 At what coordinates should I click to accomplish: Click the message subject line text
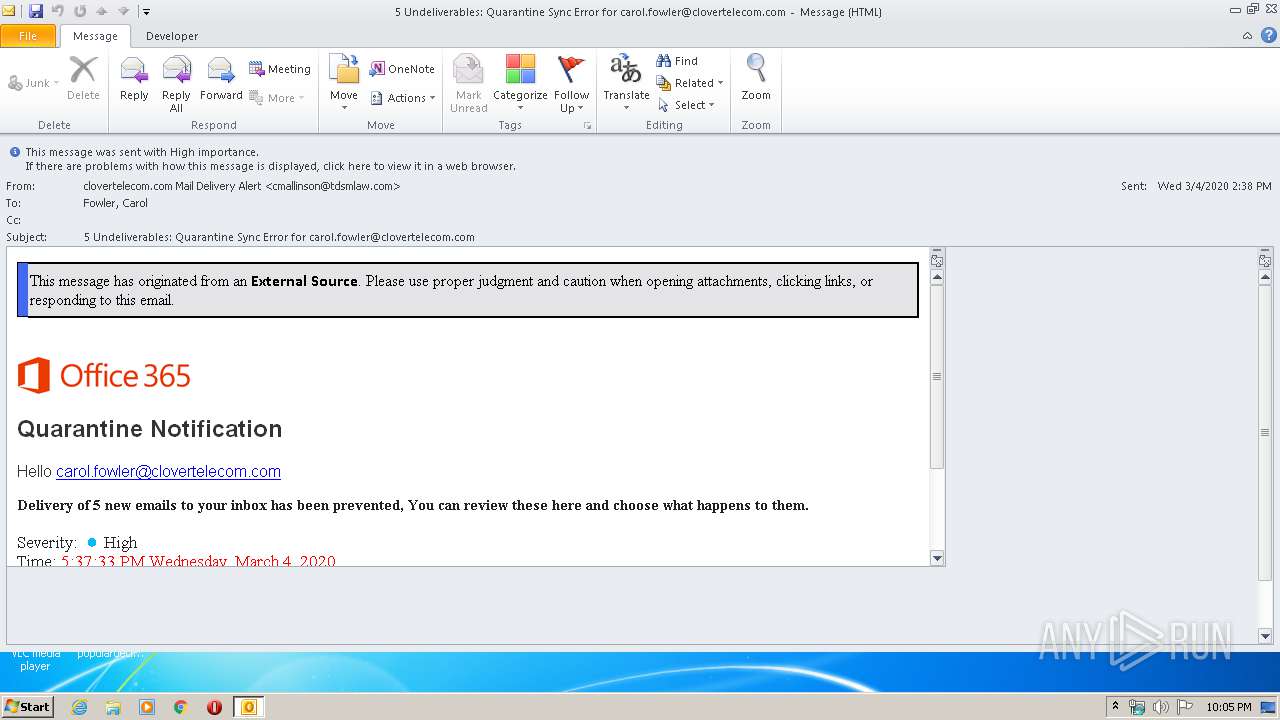[279, 237]
